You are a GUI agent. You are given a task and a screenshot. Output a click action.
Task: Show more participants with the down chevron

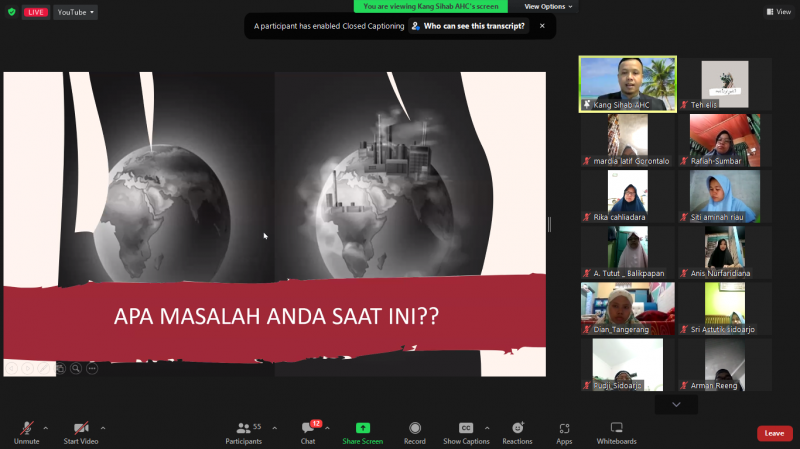676,405
